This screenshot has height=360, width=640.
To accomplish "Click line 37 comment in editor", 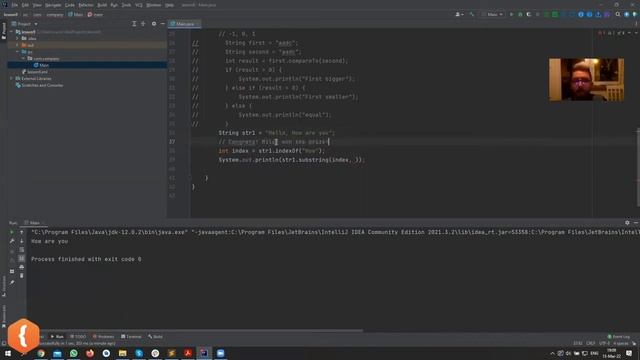I will 274,142.
